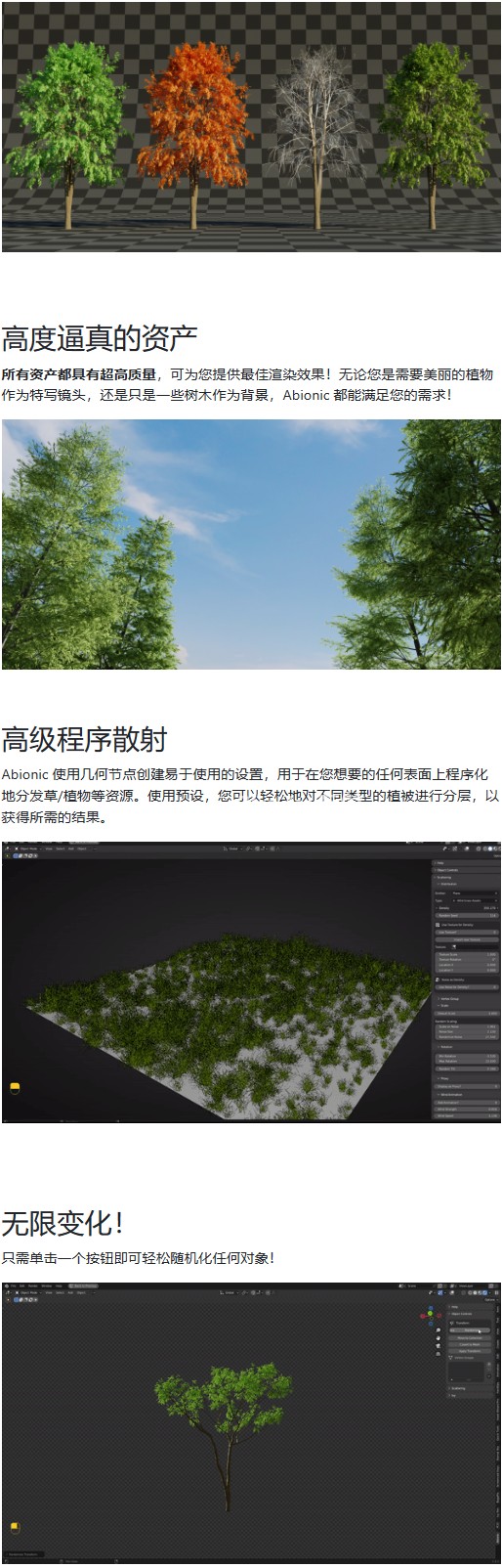Open the grass scattering Blender screenshot
The image size is (502, 1568).
tap(251, 981)
